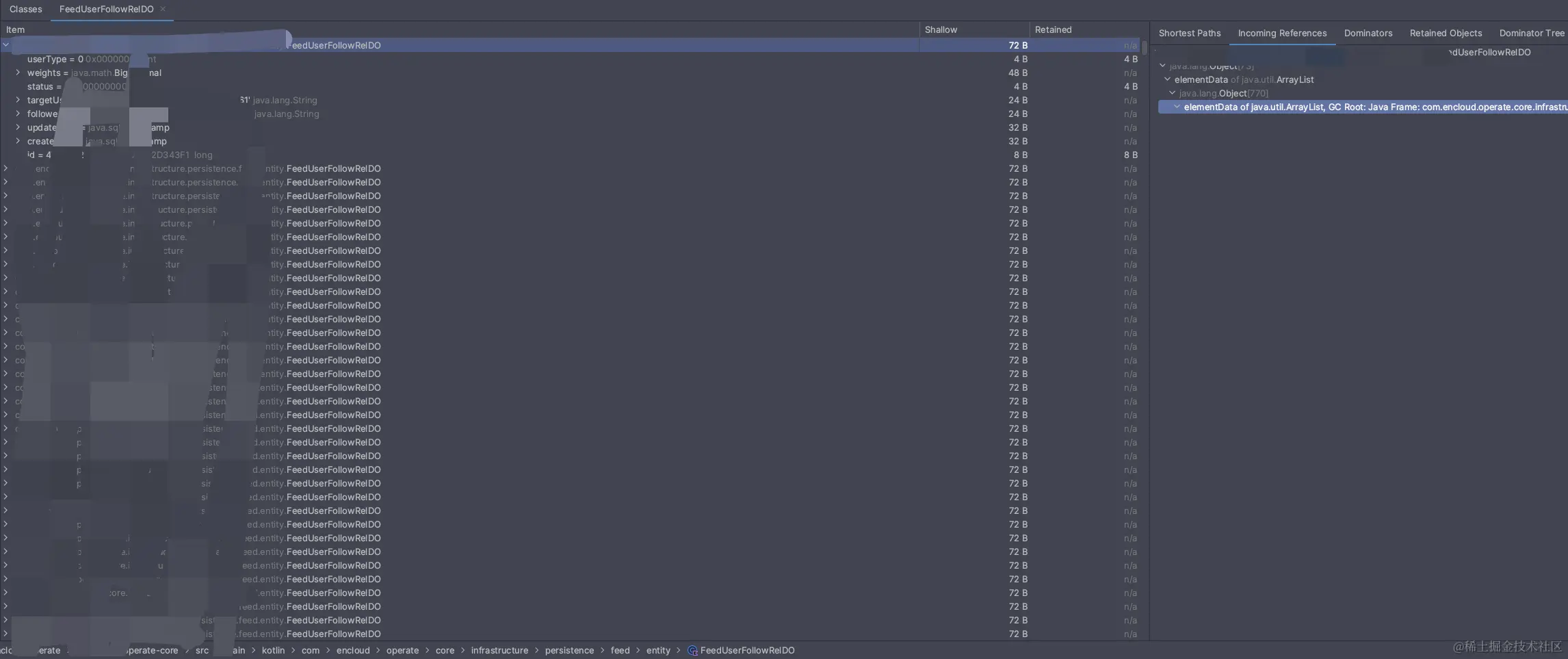
Task: Select the FeedUserFollowRelDO tab
Action: pyautogui.click(x=106, y=9)
